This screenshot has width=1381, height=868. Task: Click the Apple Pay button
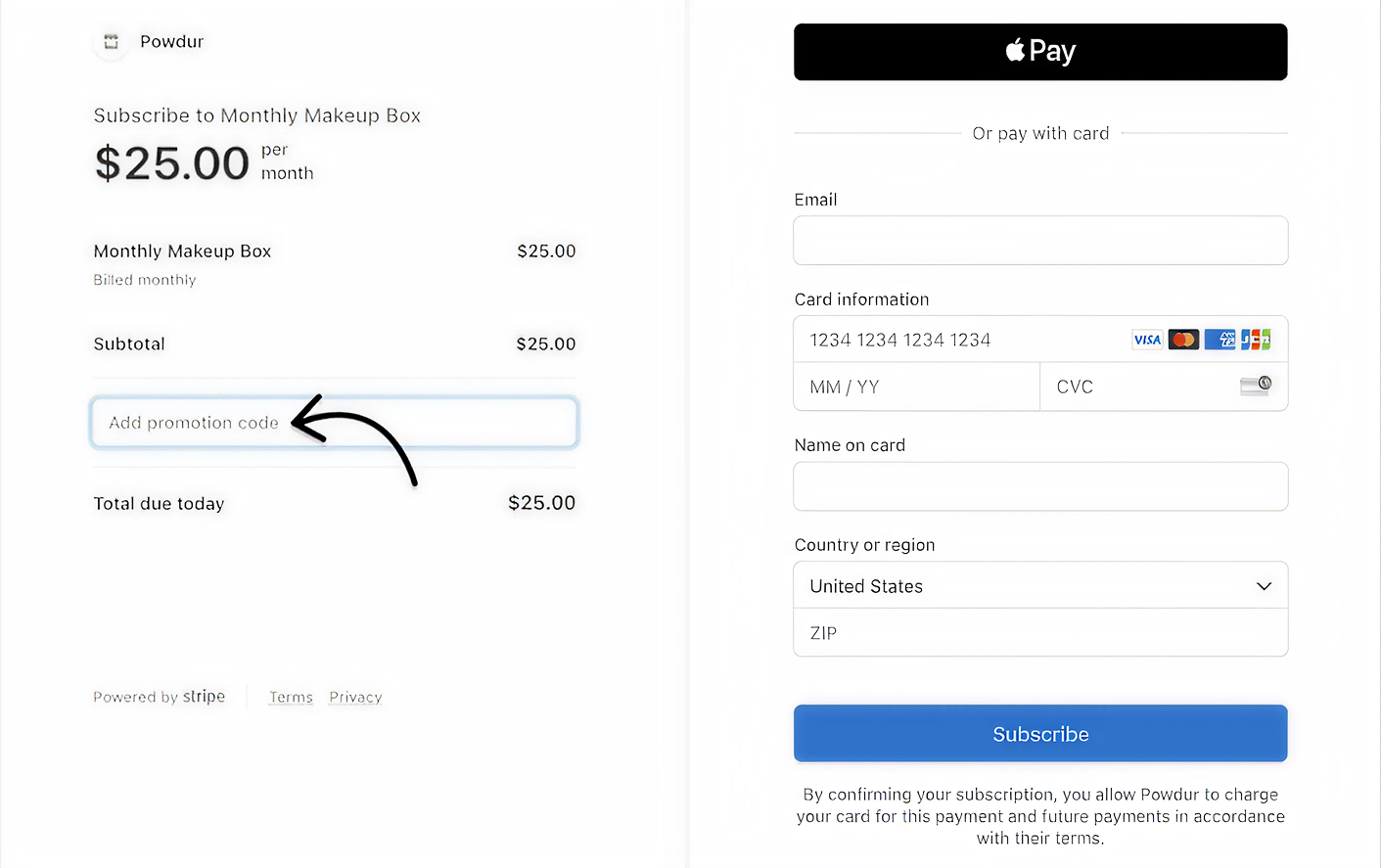(1040, 51)
